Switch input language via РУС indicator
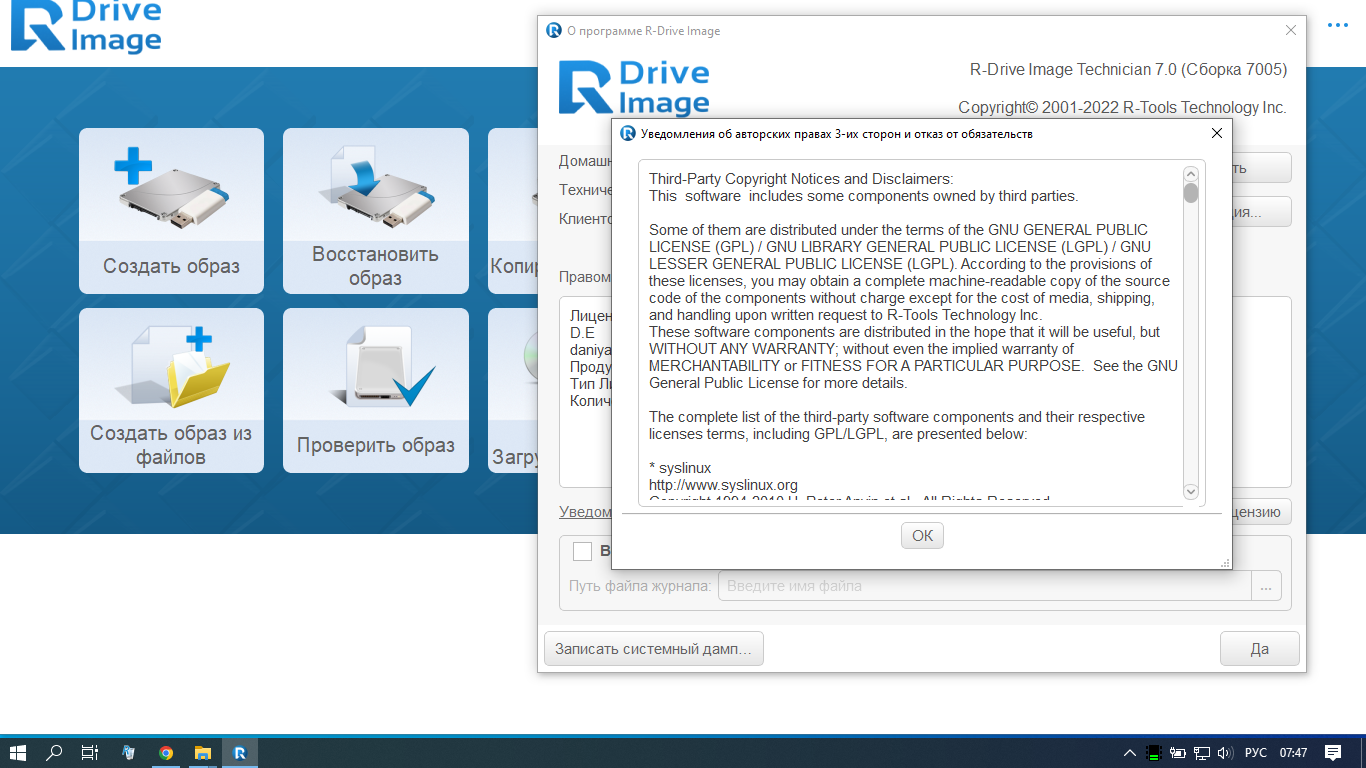The image size is (1366, 768). pos(1256,753)
